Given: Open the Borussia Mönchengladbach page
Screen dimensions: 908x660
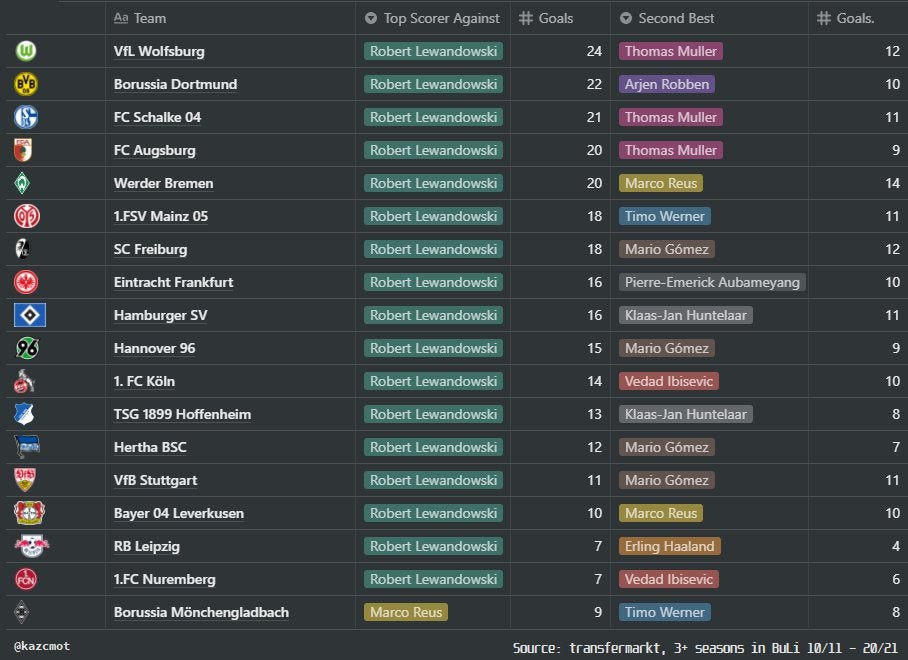Looking at the screenshot, I should 201,612.
